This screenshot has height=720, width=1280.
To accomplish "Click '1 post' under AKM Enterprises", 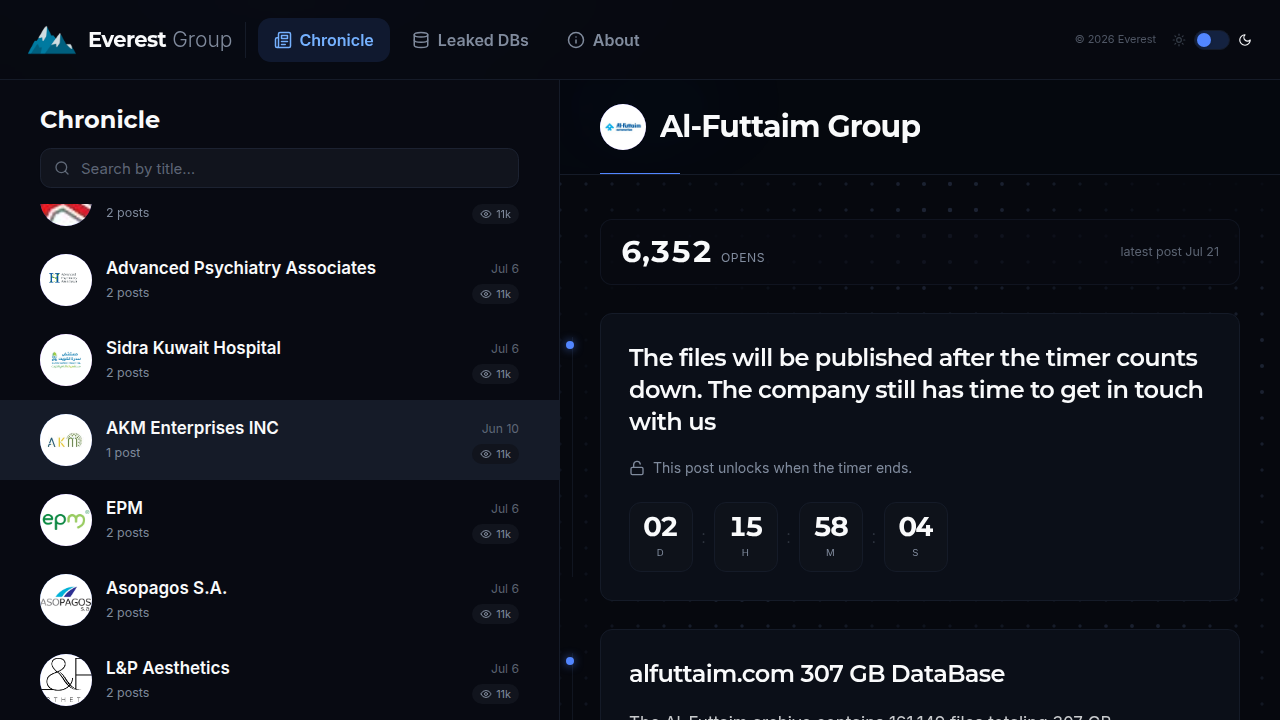I will (x=123, y=453).
